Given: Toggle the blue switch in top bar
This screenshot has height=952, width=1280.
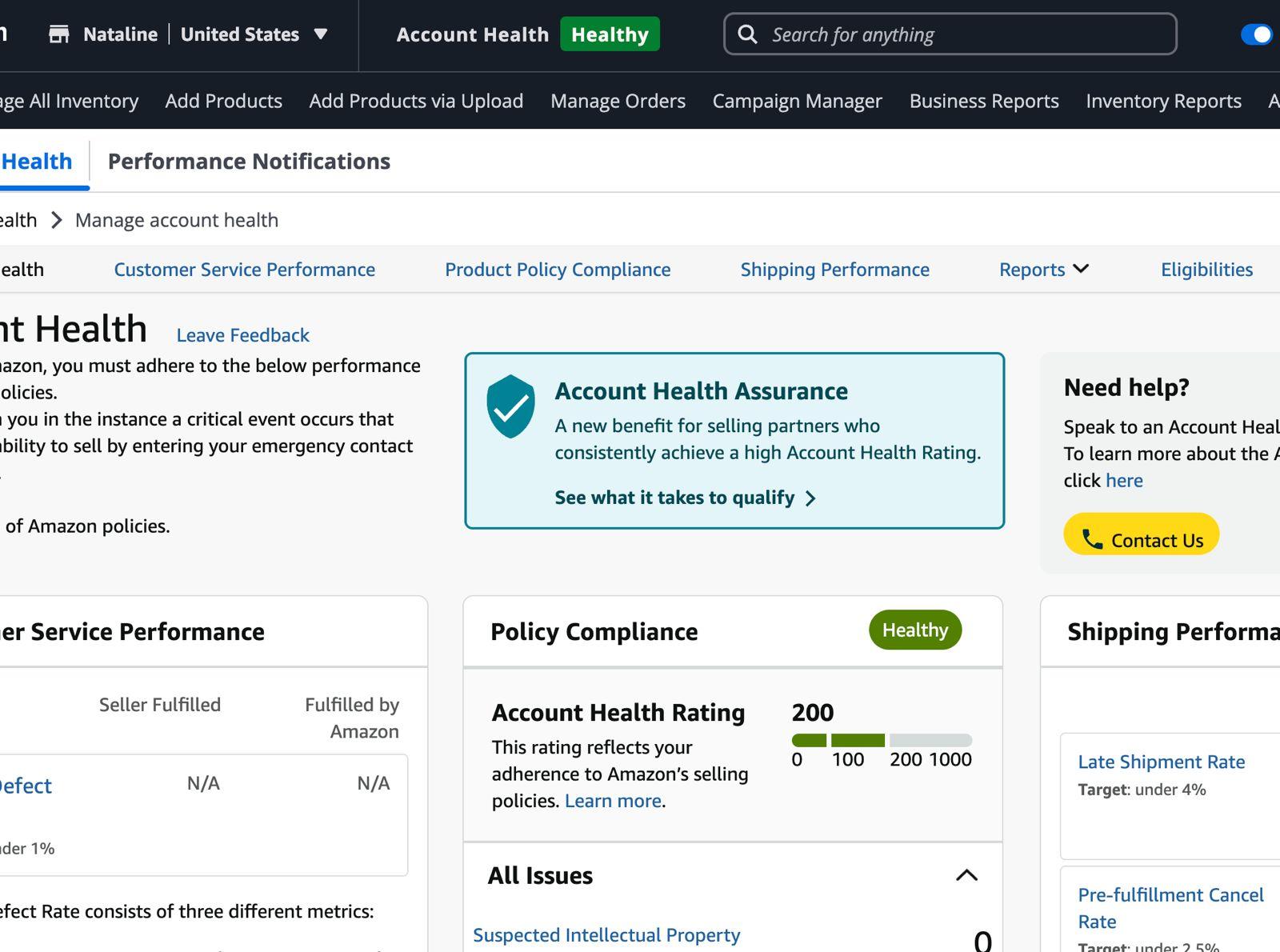Looking at the screenshot, I should click(x=1257, y=34).
